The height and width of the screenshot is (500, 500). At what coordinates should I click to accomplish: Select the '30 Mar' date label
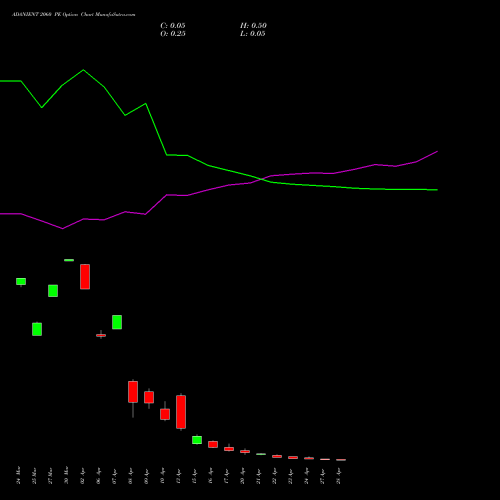click(66, 475)
